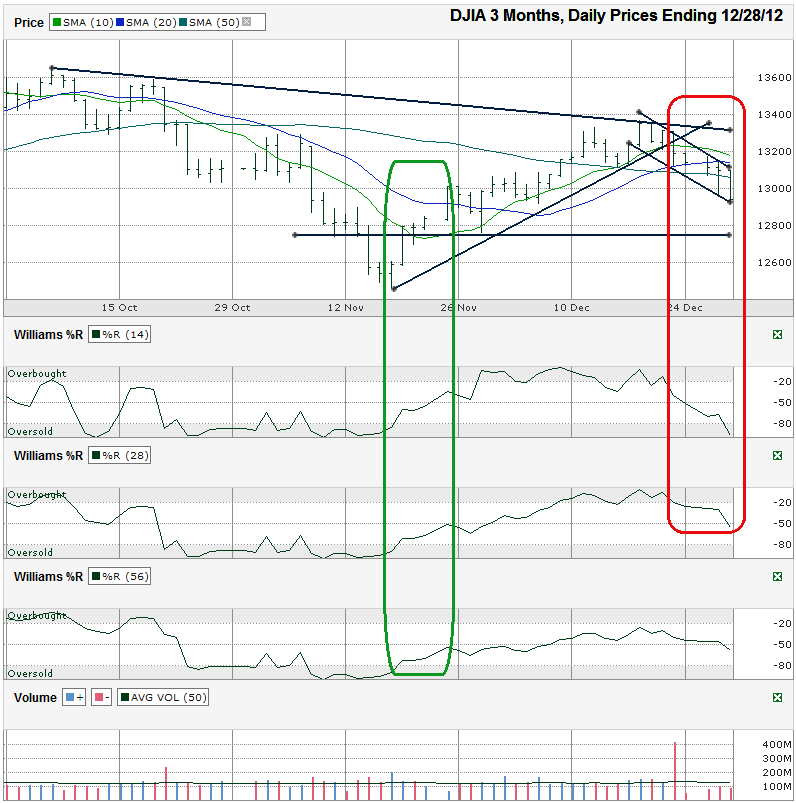Click the 13000 price axis label
Image resolution: width=796 pixels, height=803 pixels.
coord(774,188)
